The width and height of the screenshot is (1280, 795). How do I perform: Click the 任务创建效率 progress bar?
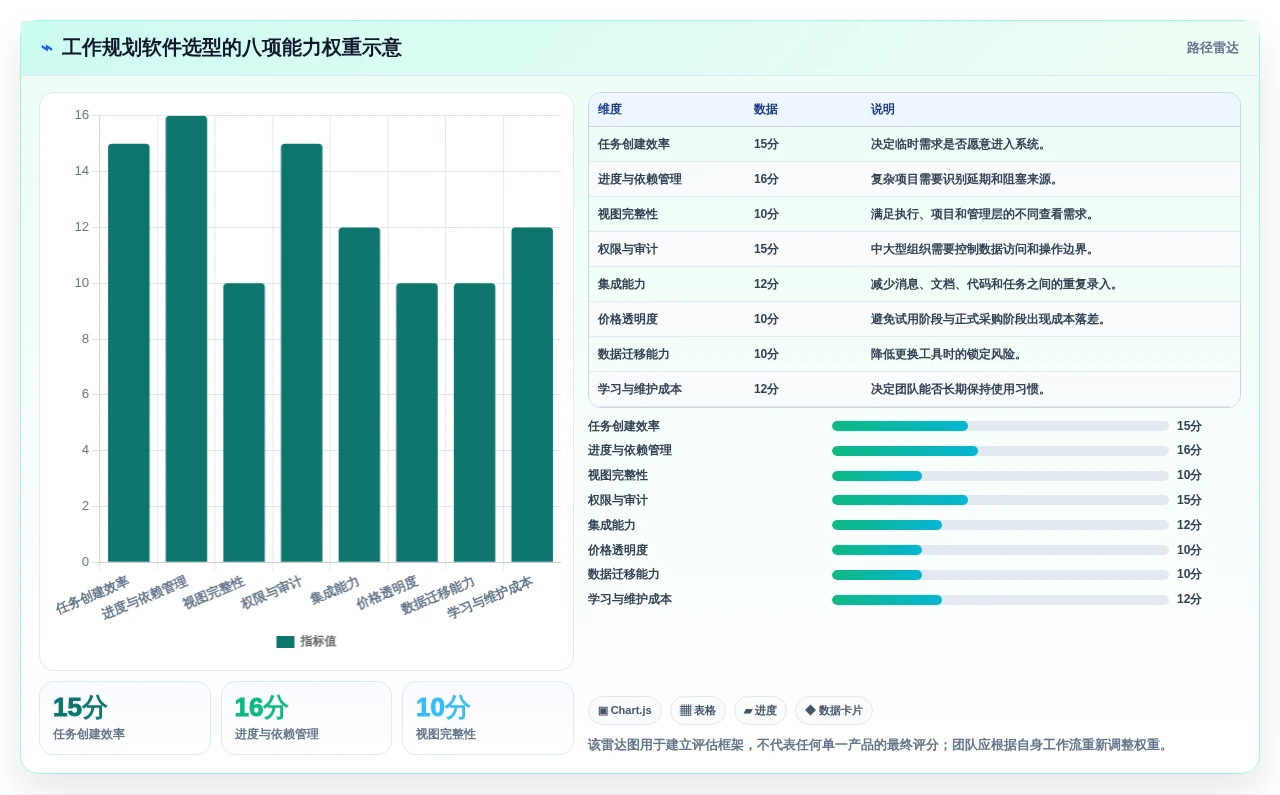tap(1000, 426)
